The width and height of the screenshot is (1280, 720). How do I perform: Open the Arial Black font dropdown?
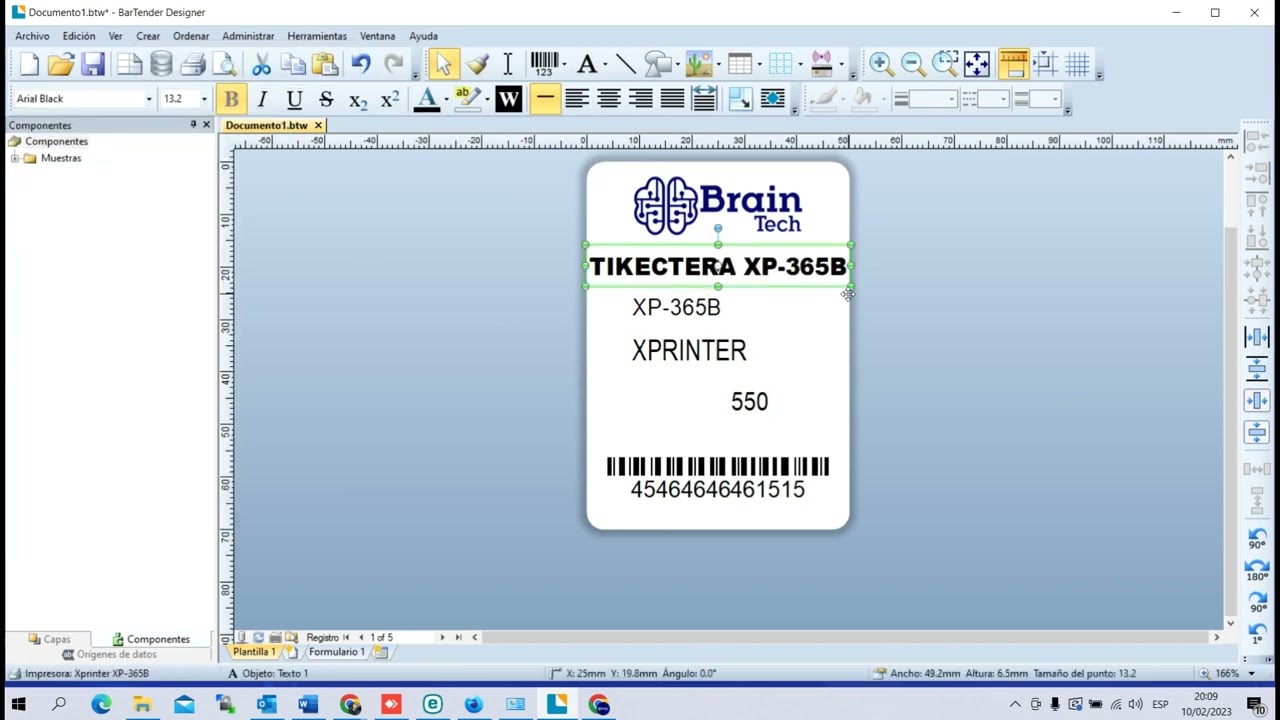[149, 99]
